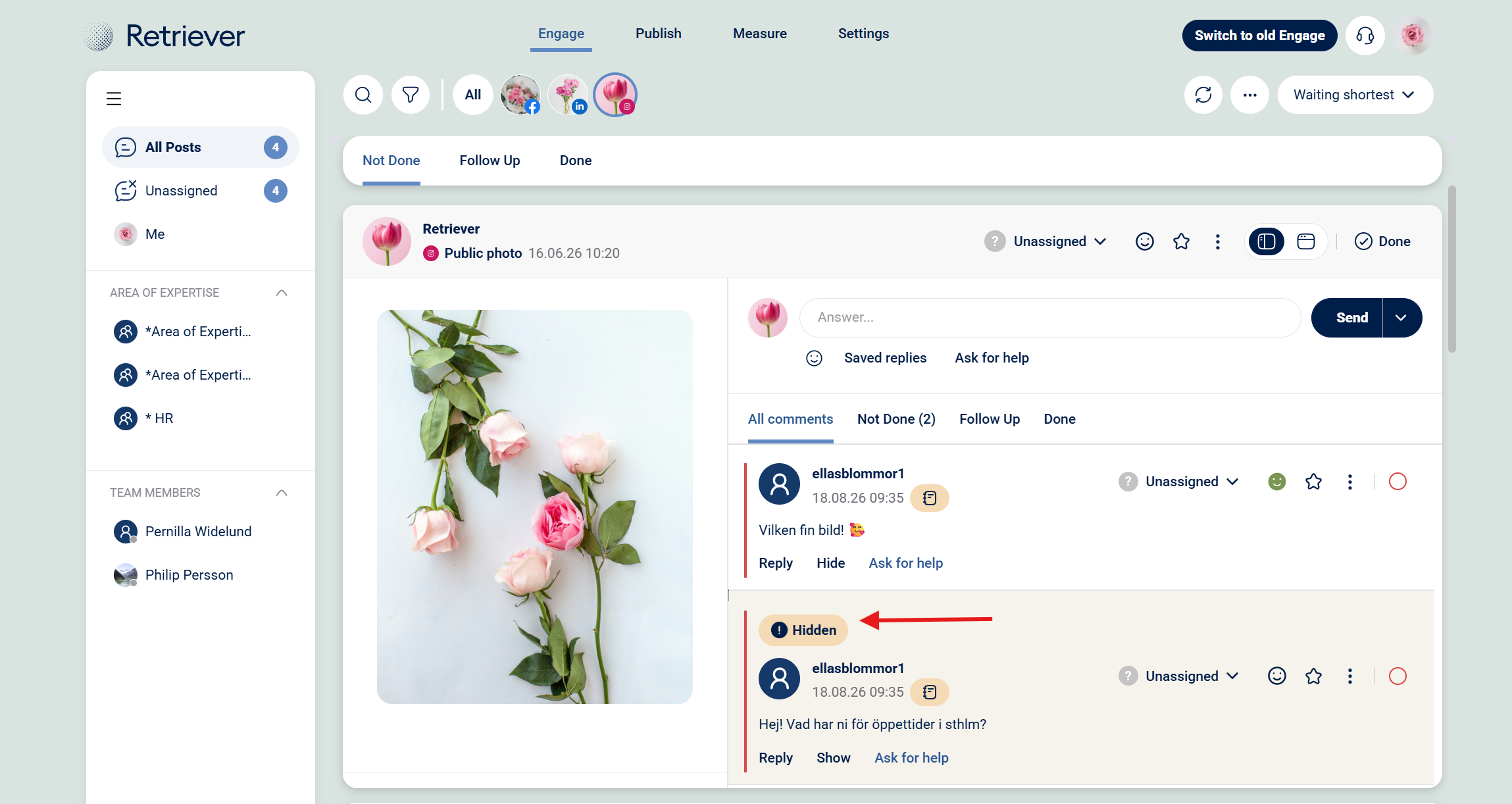Screen dimensions: 1512x804
Task: Hide the 'Vilken fin bild!' comment
Action: (831, 563)
